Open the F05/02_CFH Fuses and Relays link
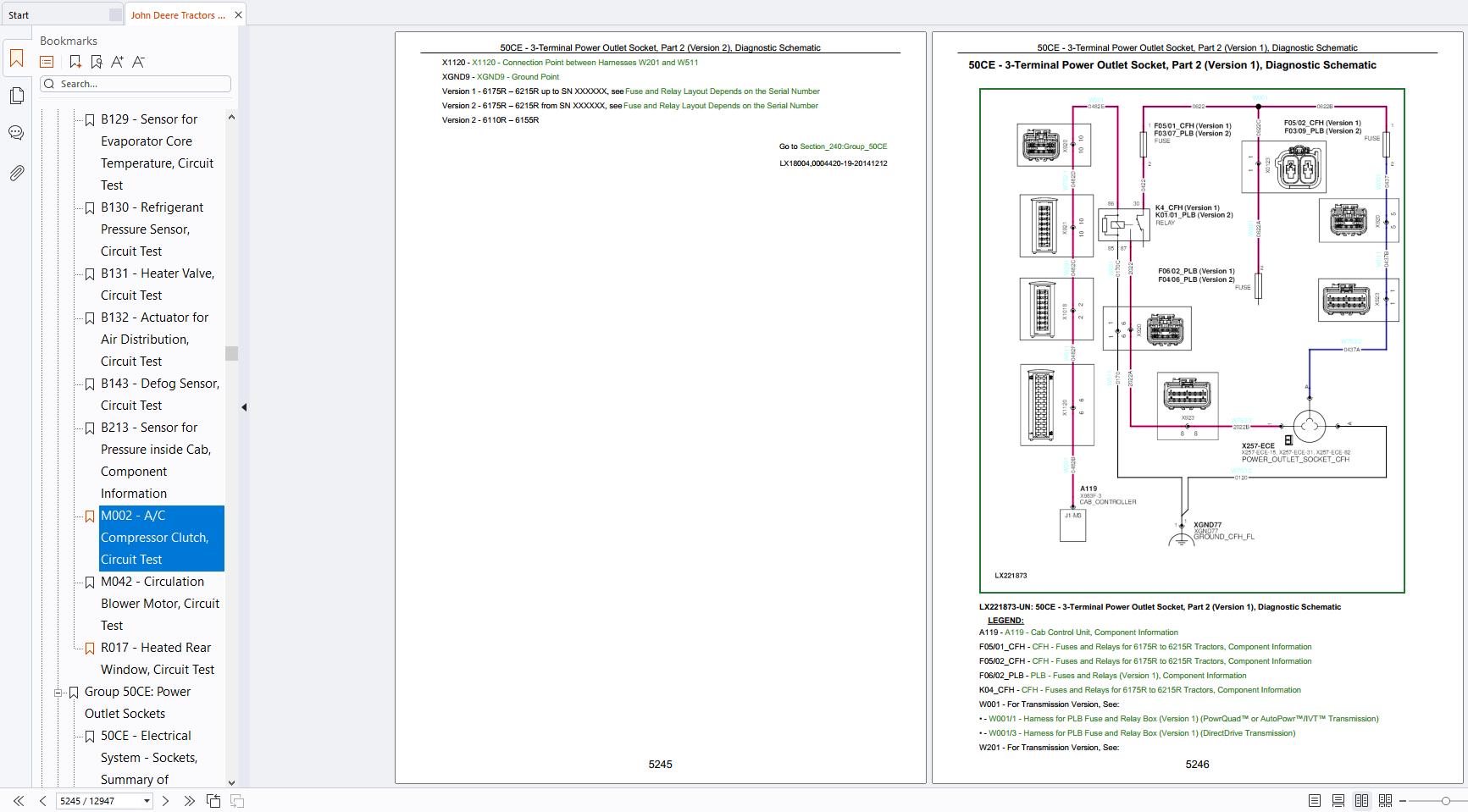1468x812 pixels. pyautogui.click(x=1172, y=661)
